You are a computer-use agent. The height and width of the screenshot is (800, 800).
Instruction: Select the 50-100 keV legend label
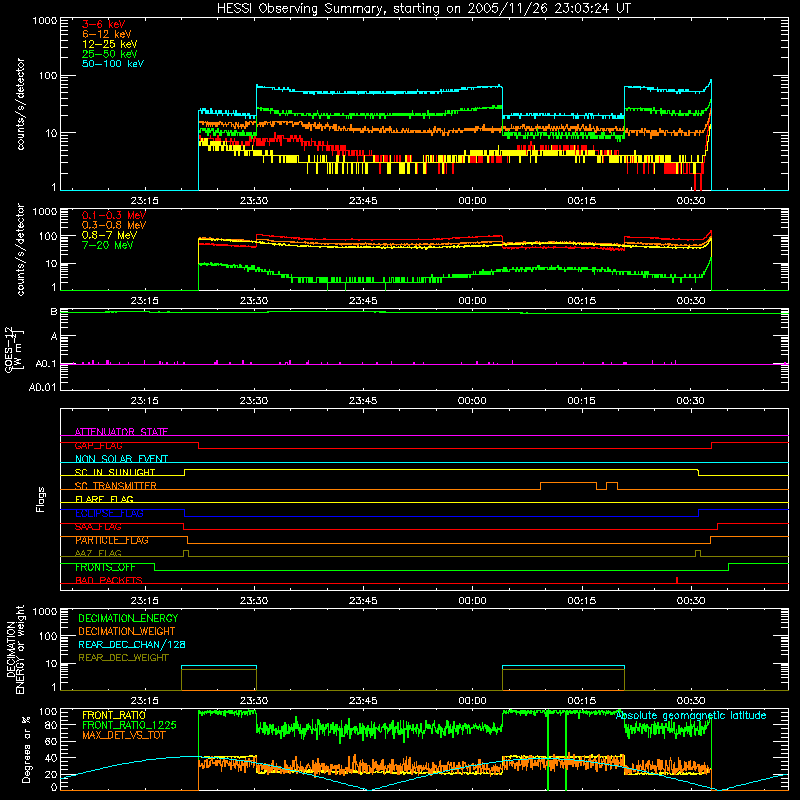tap(113, 64)
